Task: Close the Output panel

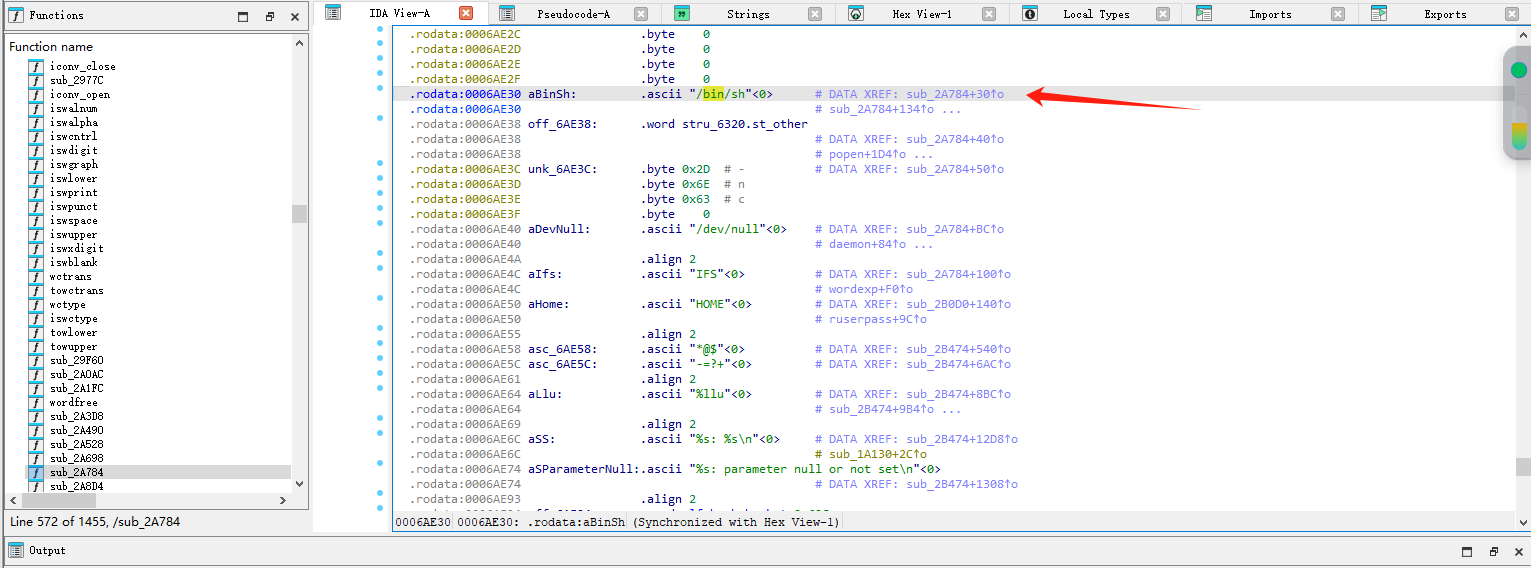Action: click(1518, 551)
